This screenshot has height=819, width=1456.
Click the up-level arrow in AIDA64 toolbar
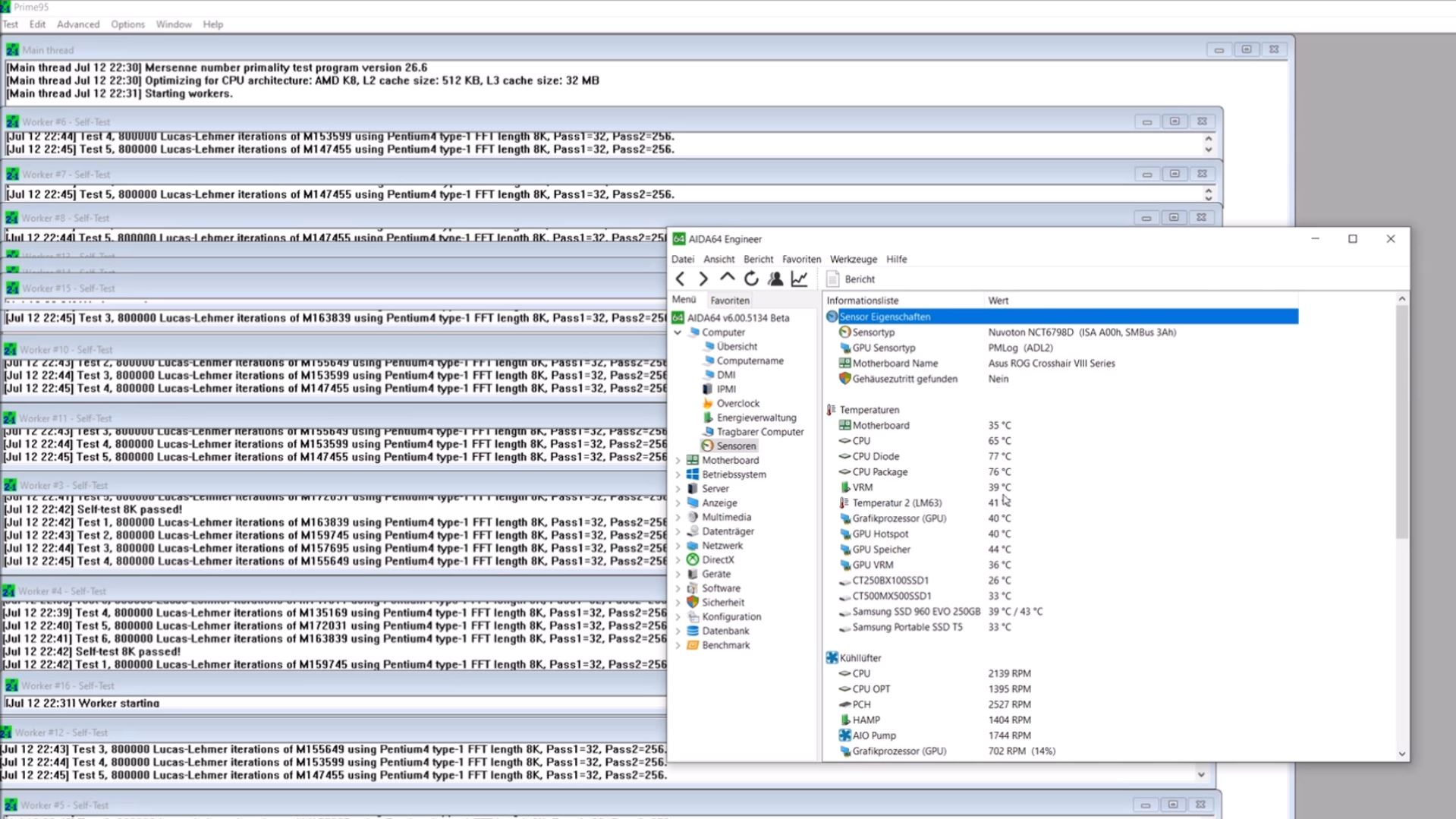(727, 278)
